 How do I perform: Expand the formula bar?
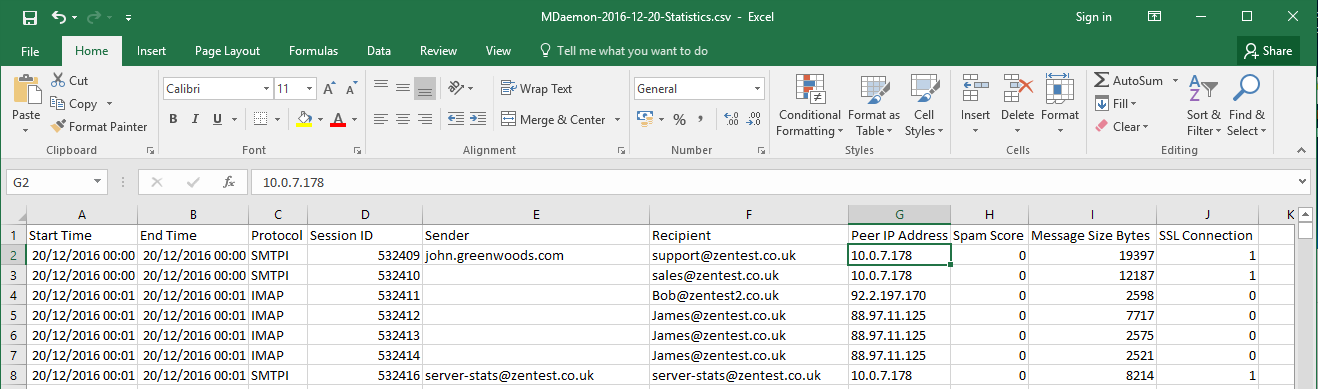coord(1302,182)
